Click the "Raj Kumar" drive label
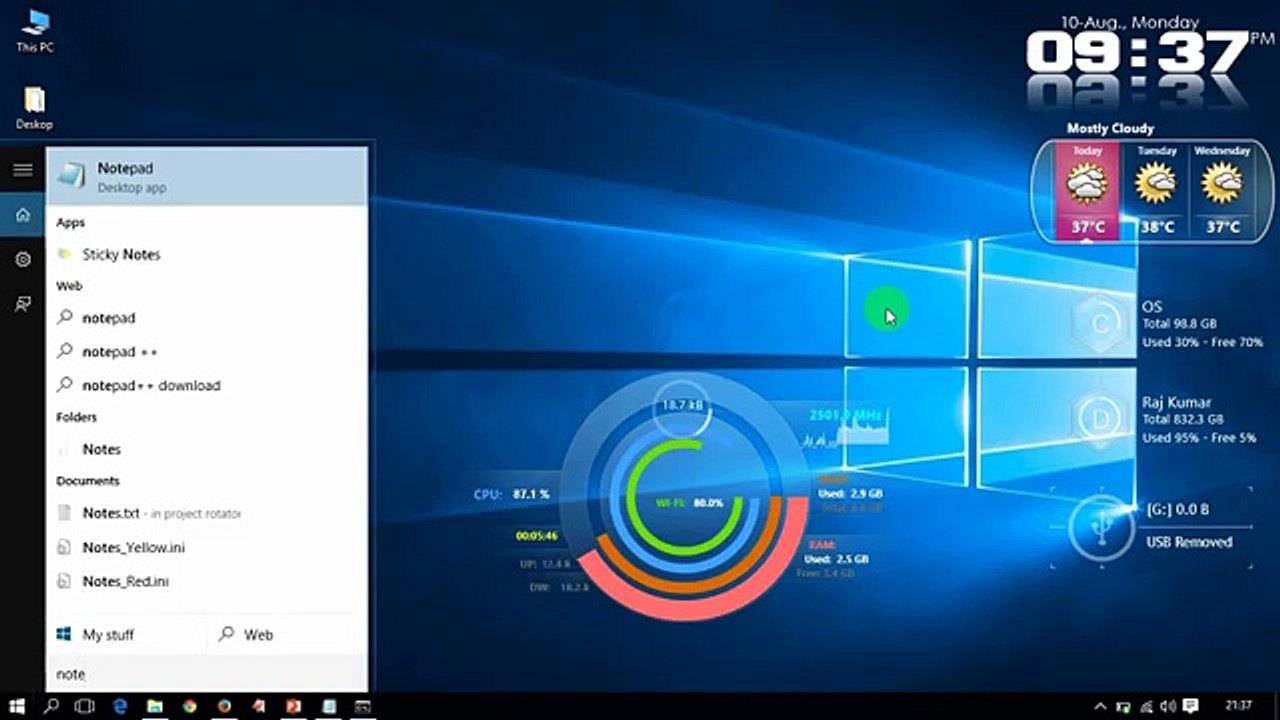1280x720 pixels. coord(1177,402)
